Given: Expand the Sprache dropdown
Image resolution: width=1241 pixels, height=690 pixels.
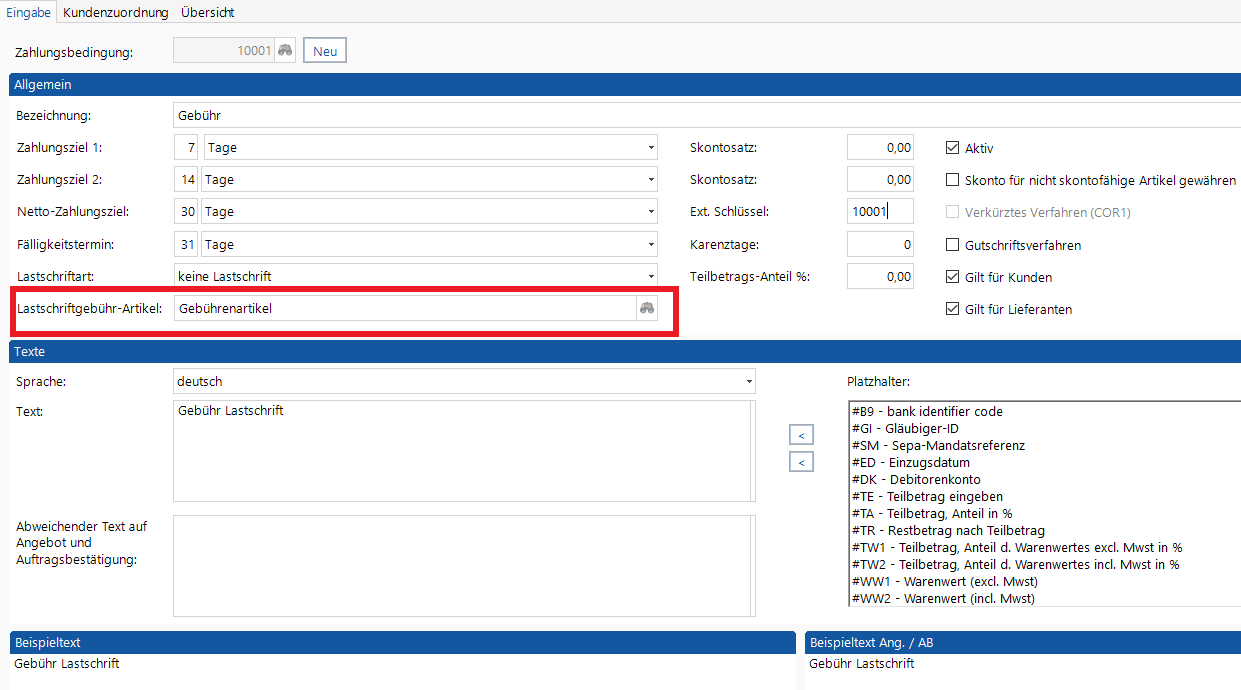Looking at the screenshot, I should pyautogui.click(x=748, y=382).
